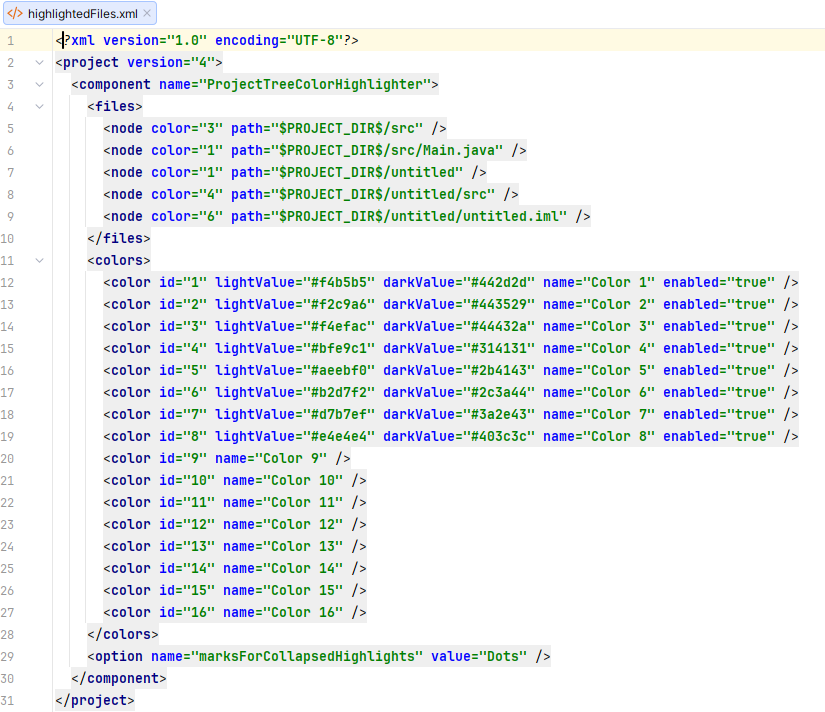Click name "Color 5" attribute
Screen dimensions: 825x712
point(599,371)
